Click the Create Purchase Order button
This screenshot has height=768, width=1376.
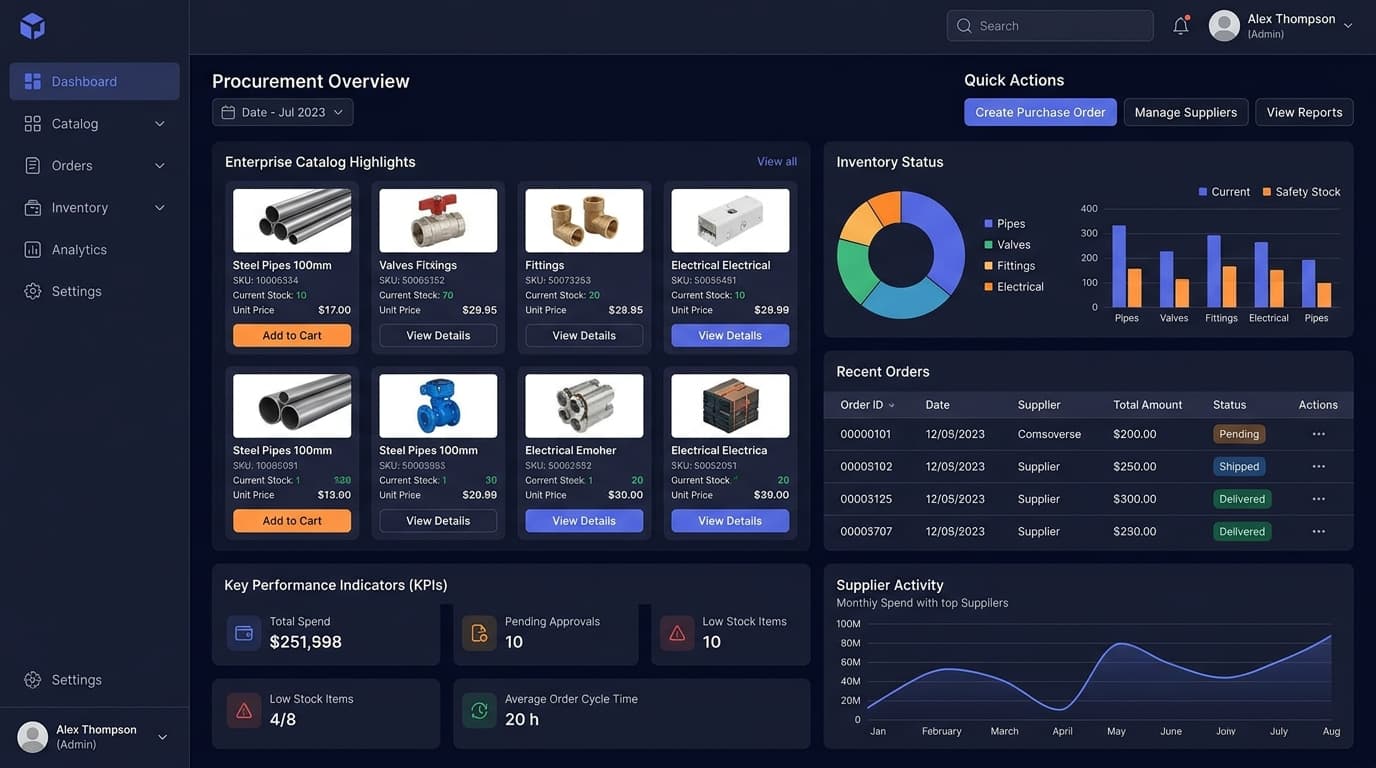click(1040, 112)
